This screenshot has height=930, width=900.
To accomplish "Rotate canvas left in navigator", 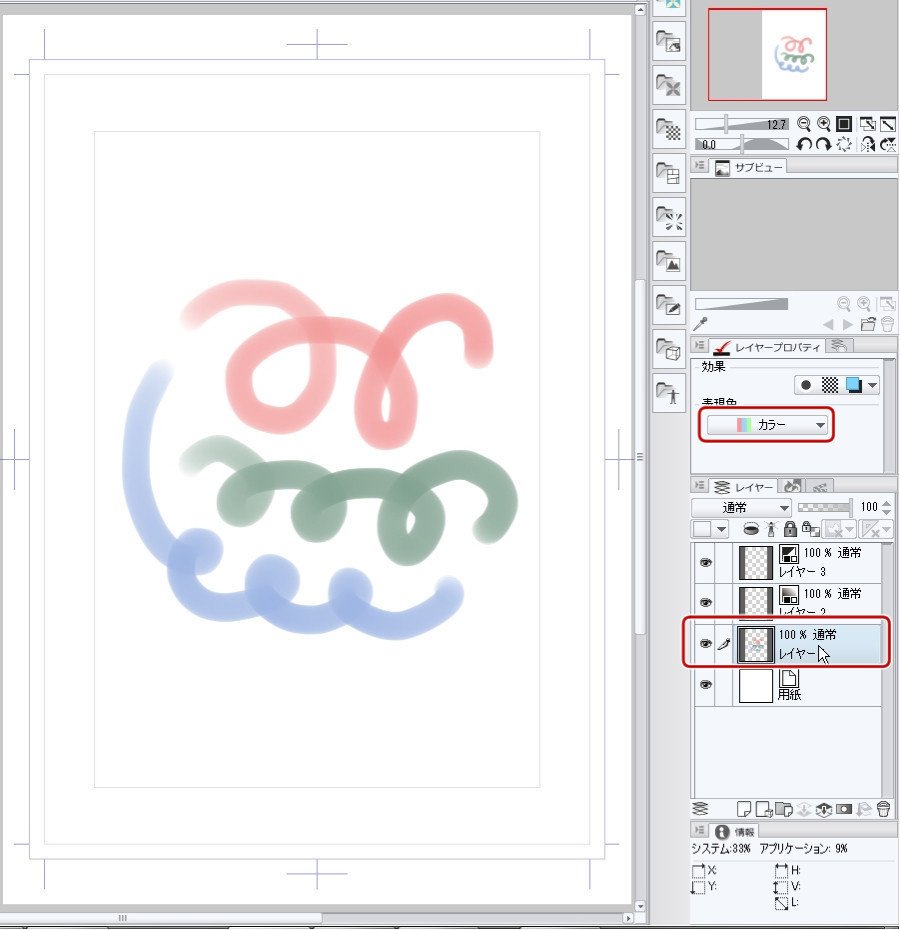I will [804, 144].
